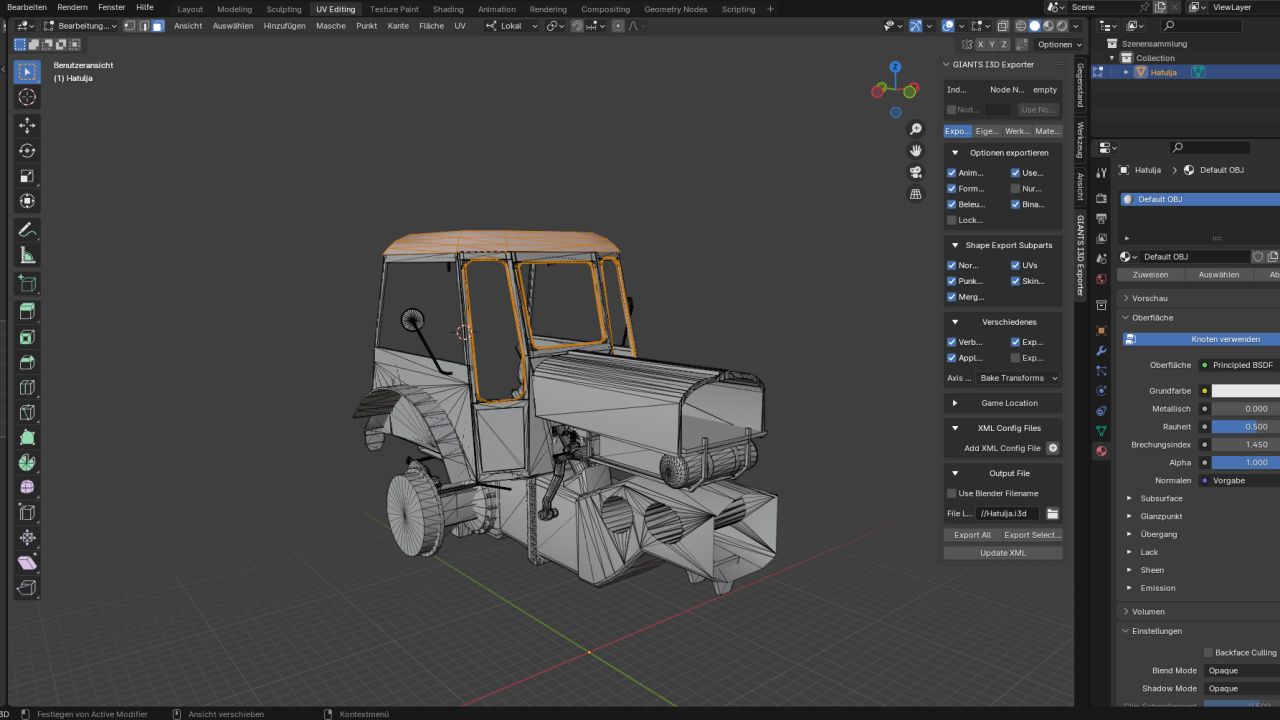Click plus icon beside Add XML Config File
Image resolution: width=1280 pixels, height=720 pixels.
(1052, 448)
